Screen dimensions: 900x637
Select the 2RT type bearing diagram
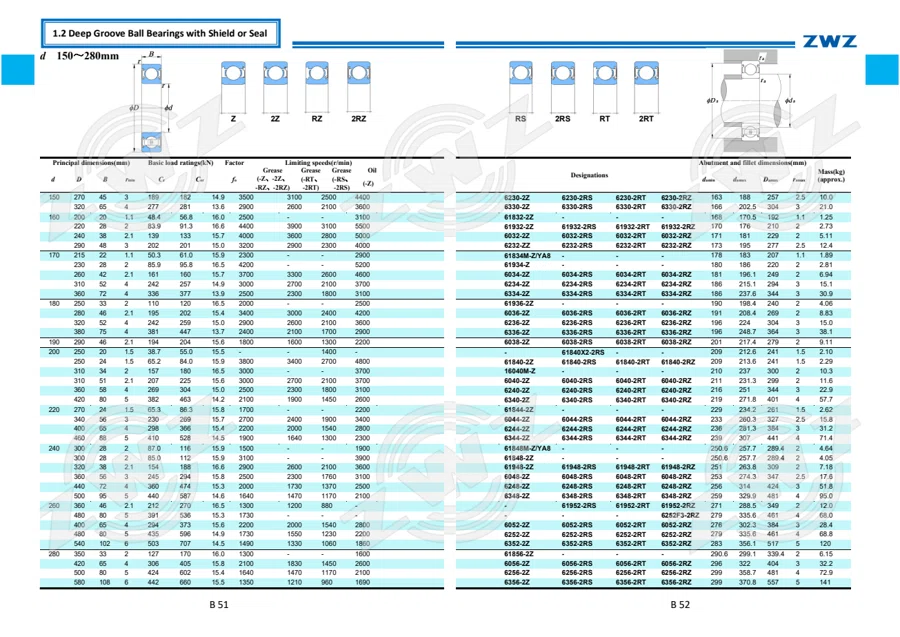click(646, 87)
